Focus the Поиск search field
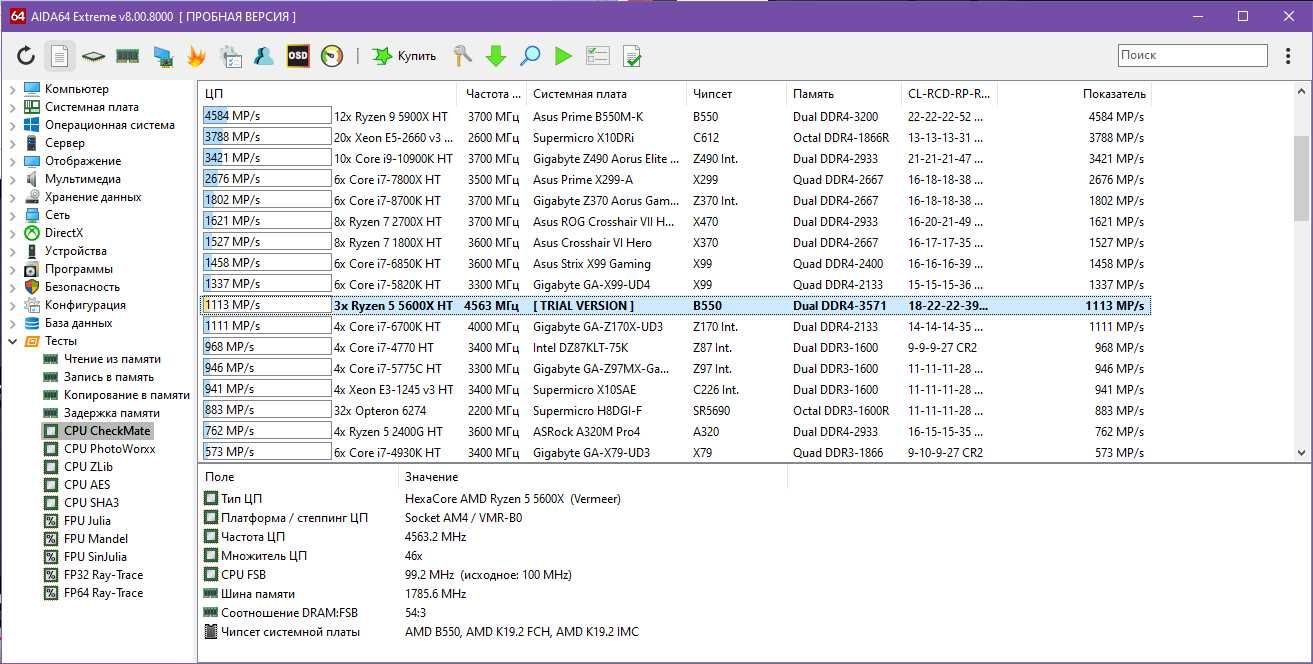1313x664 pixels. pos(1192,56)
